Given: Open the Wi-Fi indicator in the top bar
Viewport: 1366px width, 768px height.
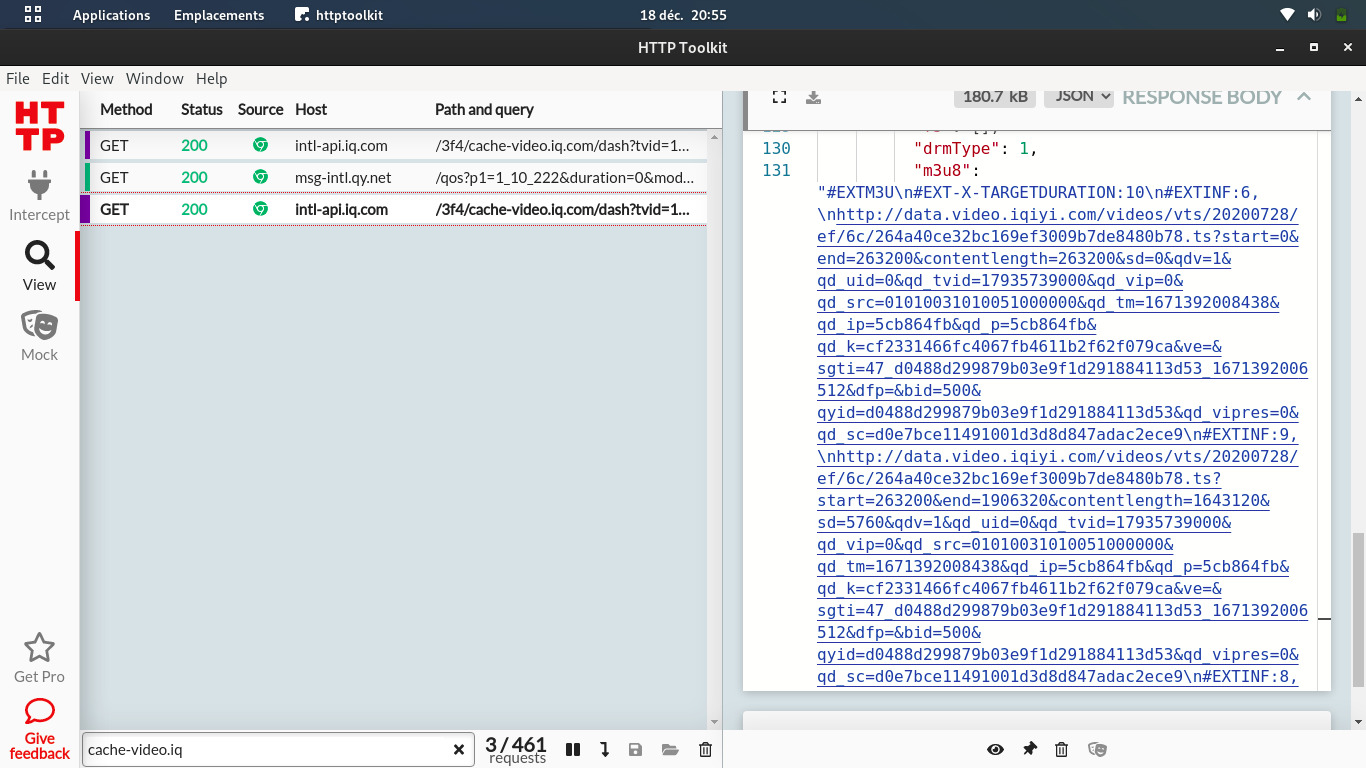Looking at the screenshot, I should (x=1287, y=15).
